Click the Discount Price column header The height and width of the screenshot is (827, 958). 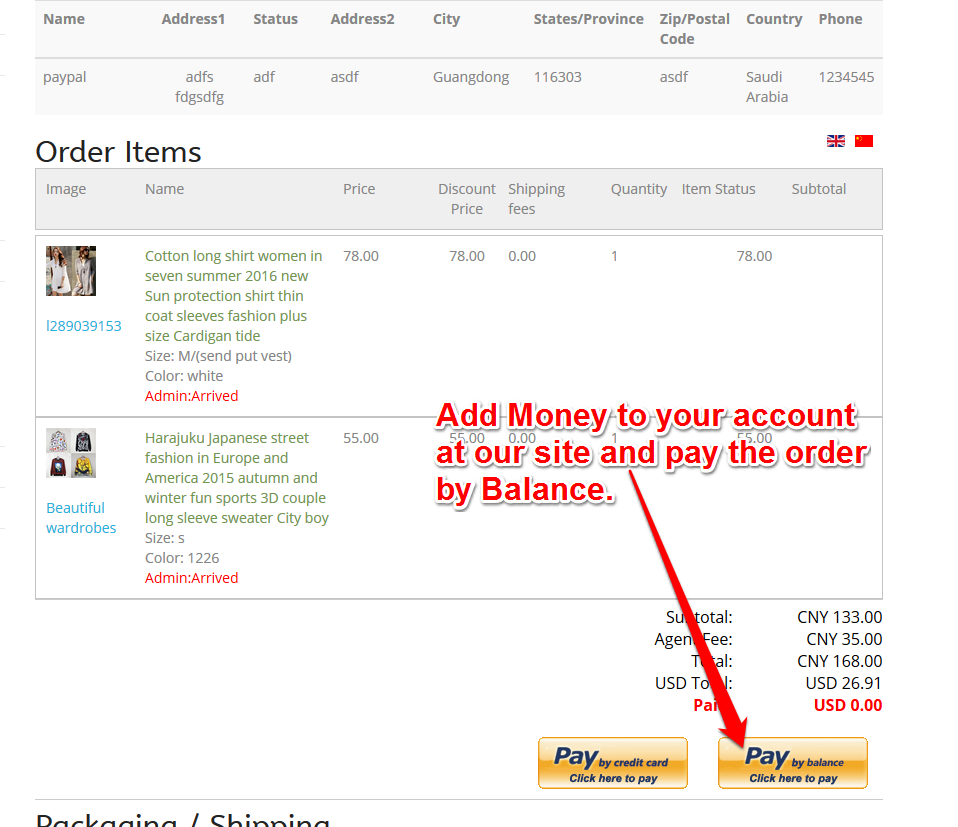point(467,199)
